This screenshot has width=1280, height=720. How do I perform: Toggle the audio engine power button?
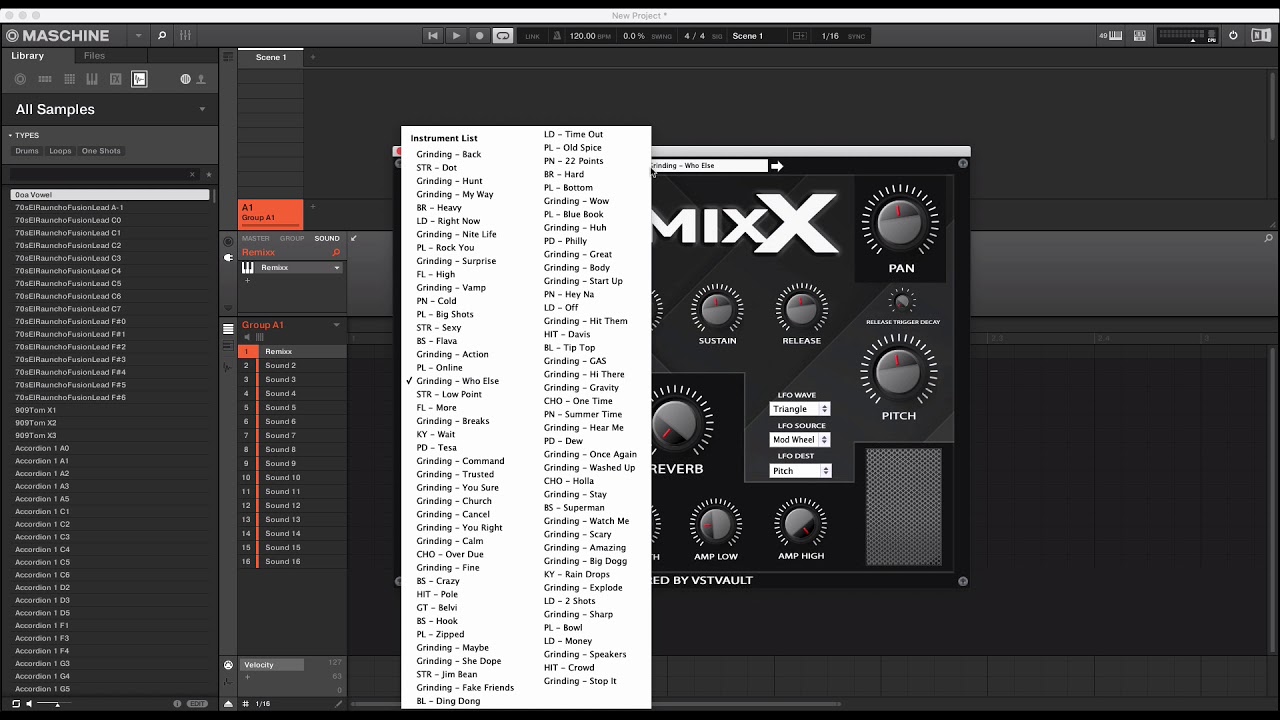(1233, 35)
